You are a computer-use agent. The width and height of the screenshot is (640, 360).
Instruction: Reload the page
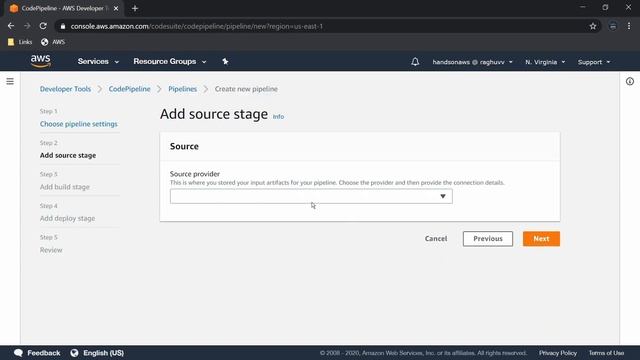[x=43, y=26]
